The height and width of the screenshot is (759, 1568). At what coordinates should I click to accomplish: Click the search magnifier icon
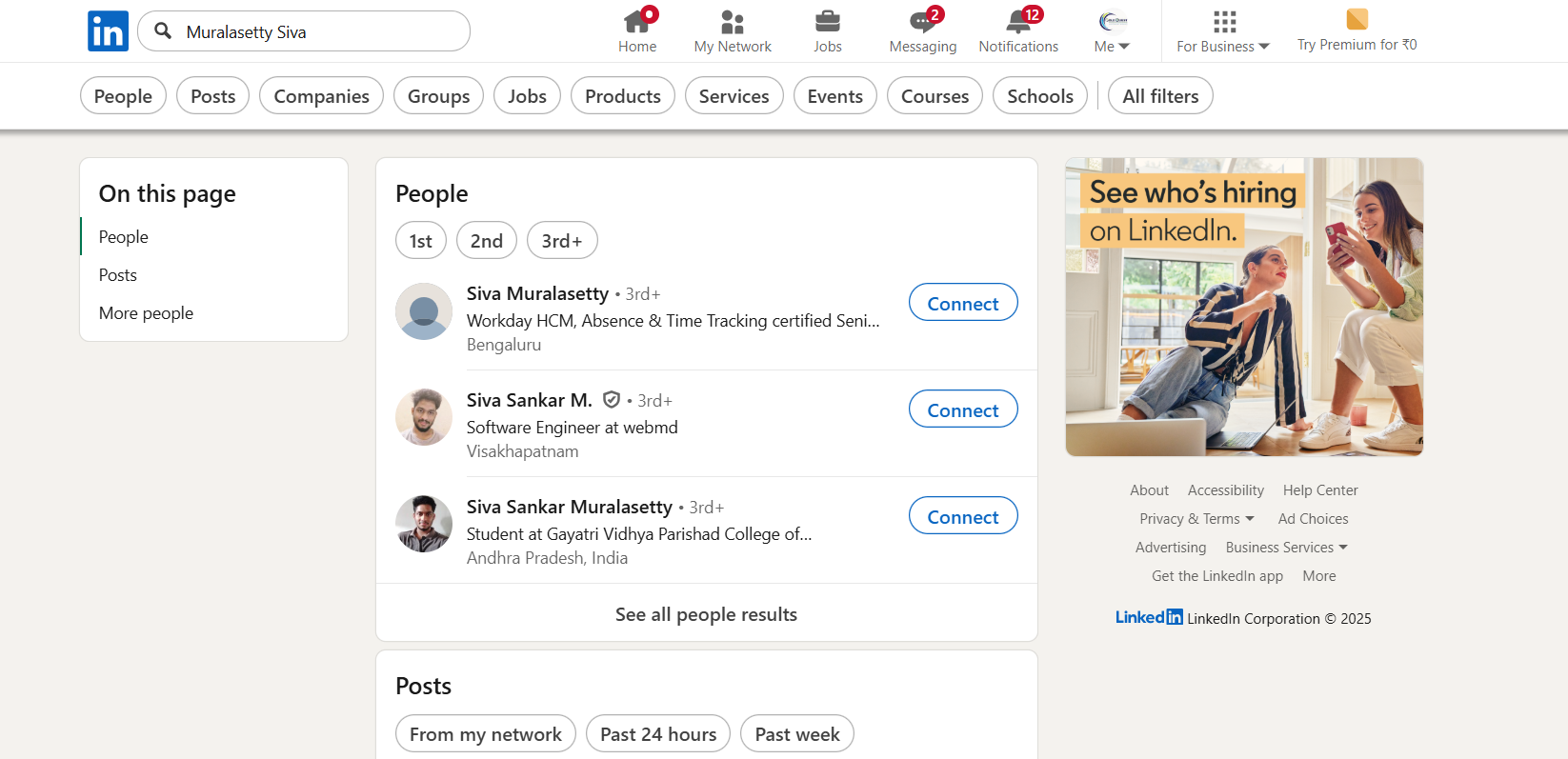pyautogui.click(x=164, y=31)
